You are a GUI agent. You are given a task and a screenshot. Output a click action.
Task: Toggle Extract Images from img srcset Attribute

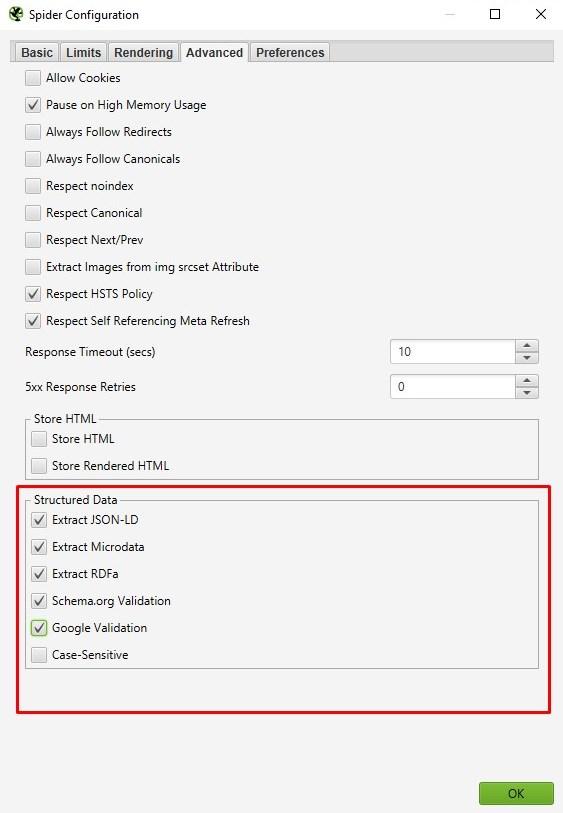pos(33,267)
